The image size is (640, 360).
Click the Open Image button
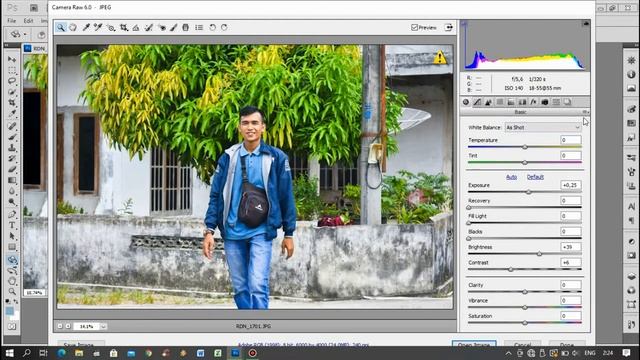click(474, 344)
